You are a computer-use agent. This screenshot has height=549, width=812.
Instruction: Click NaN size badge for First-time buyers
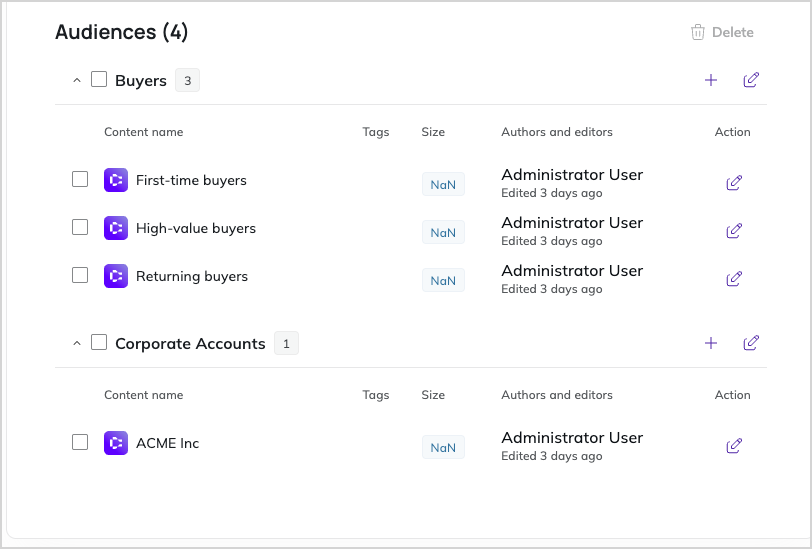[443, 184]
